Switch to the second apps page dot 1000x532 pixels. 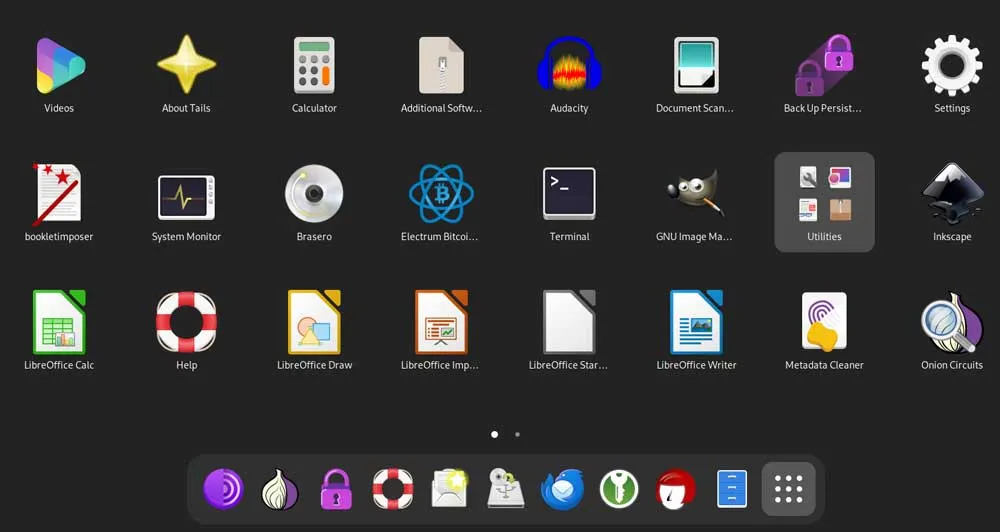coord(517,434)
